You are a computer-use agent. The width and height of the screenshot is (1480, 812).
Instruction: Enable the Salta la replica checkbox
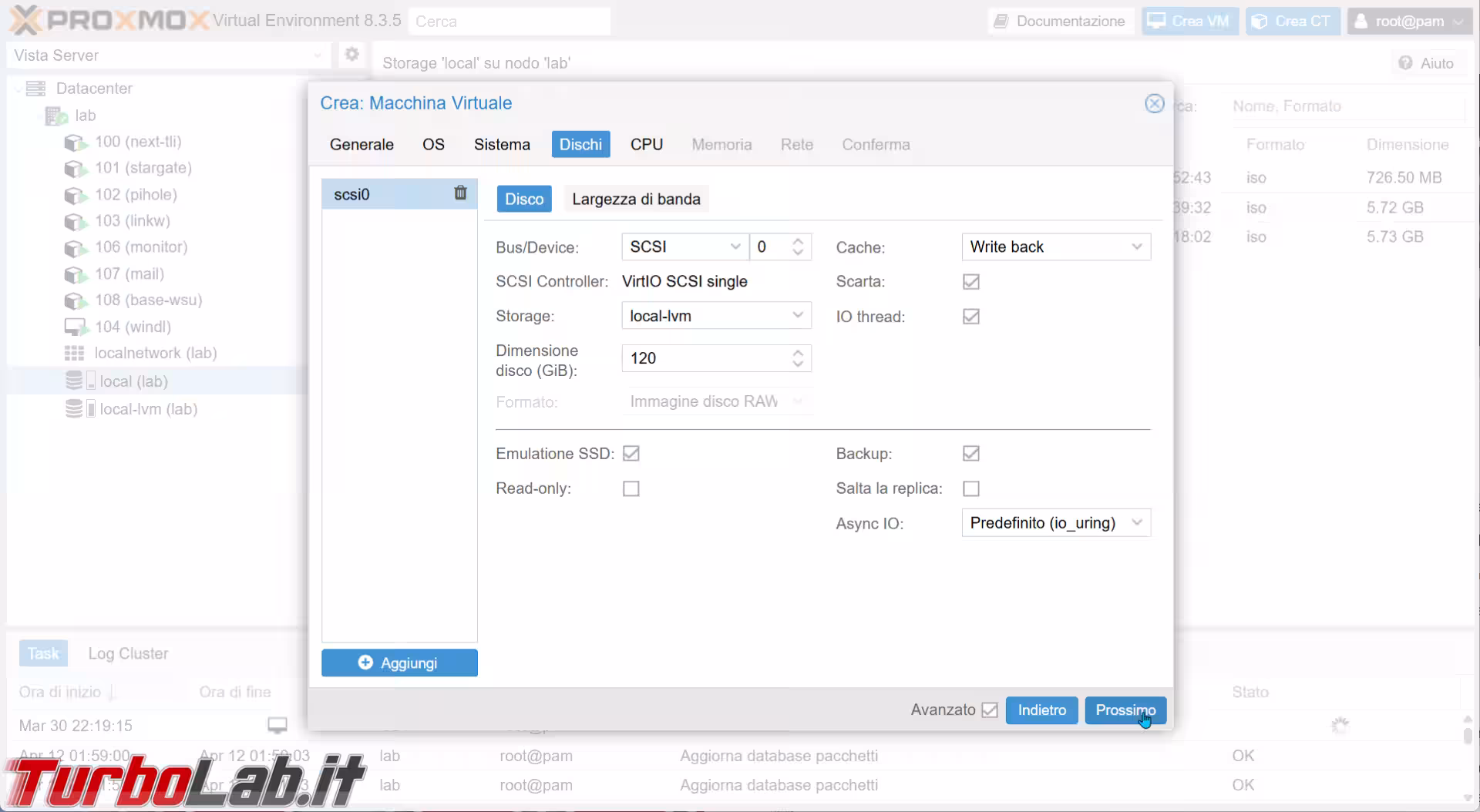(971, 488)
